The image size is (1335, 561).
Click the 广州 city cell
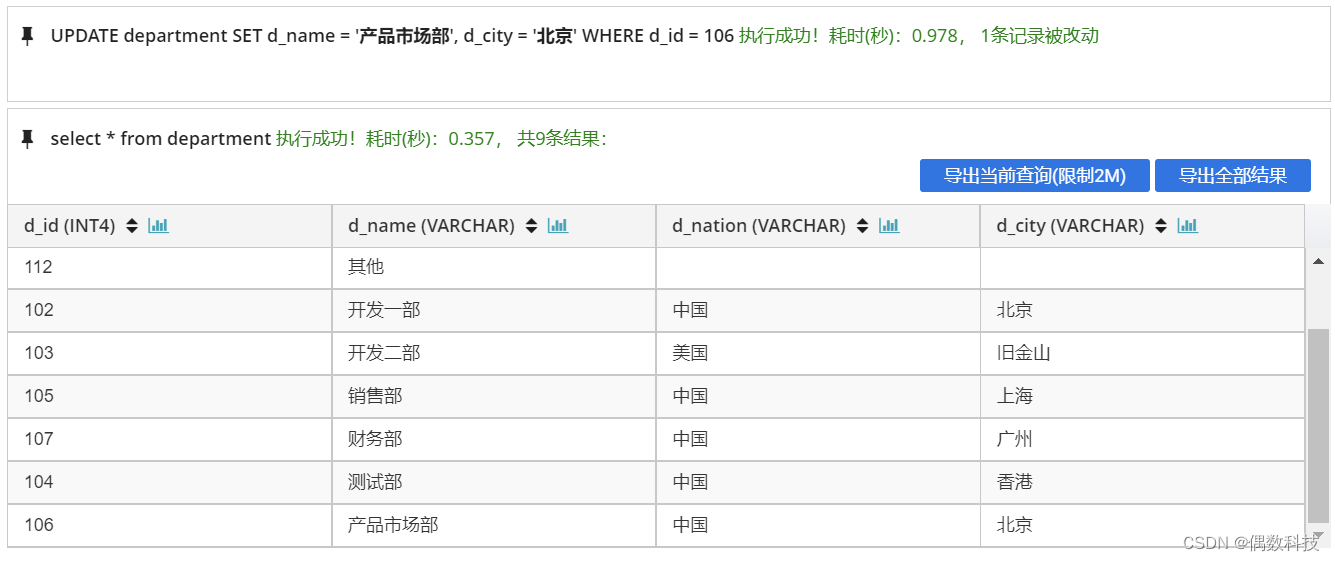click(x=1142, y=439)
